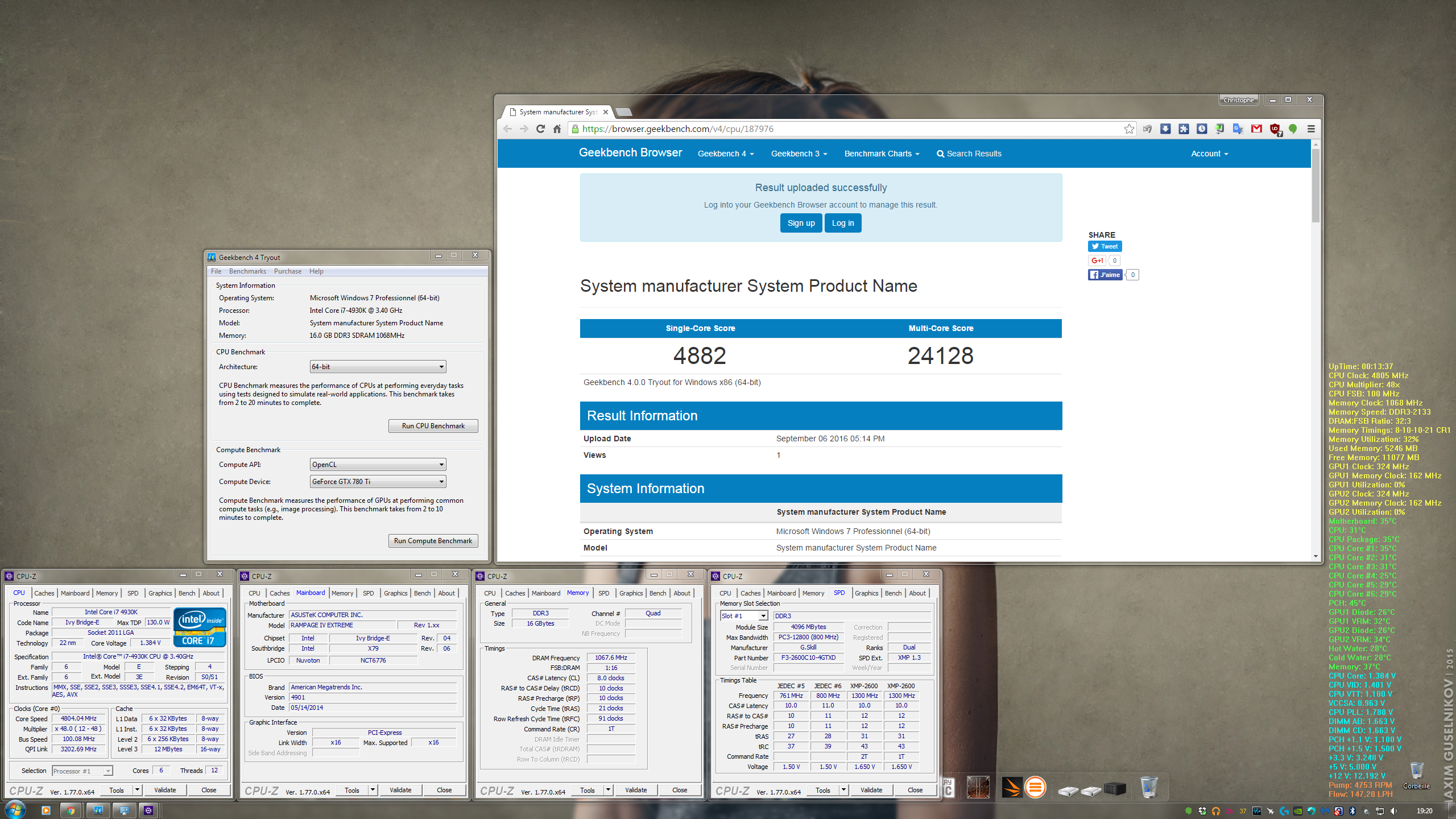Click the Chrome page vertical scrollbar thumb
The height and width of the screenshot is (819, 1456).
coord(1316,185)
